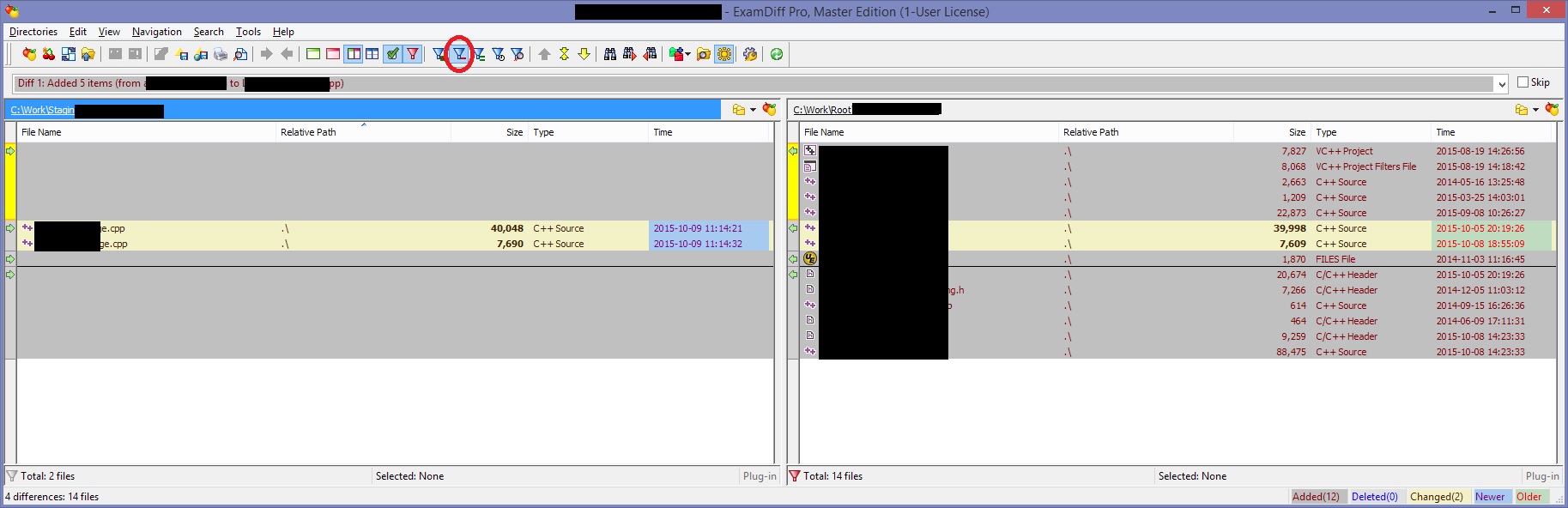This screenshot has height=508, width=1568.
Task: Open the Directories menu
Action: pos(33,32)
